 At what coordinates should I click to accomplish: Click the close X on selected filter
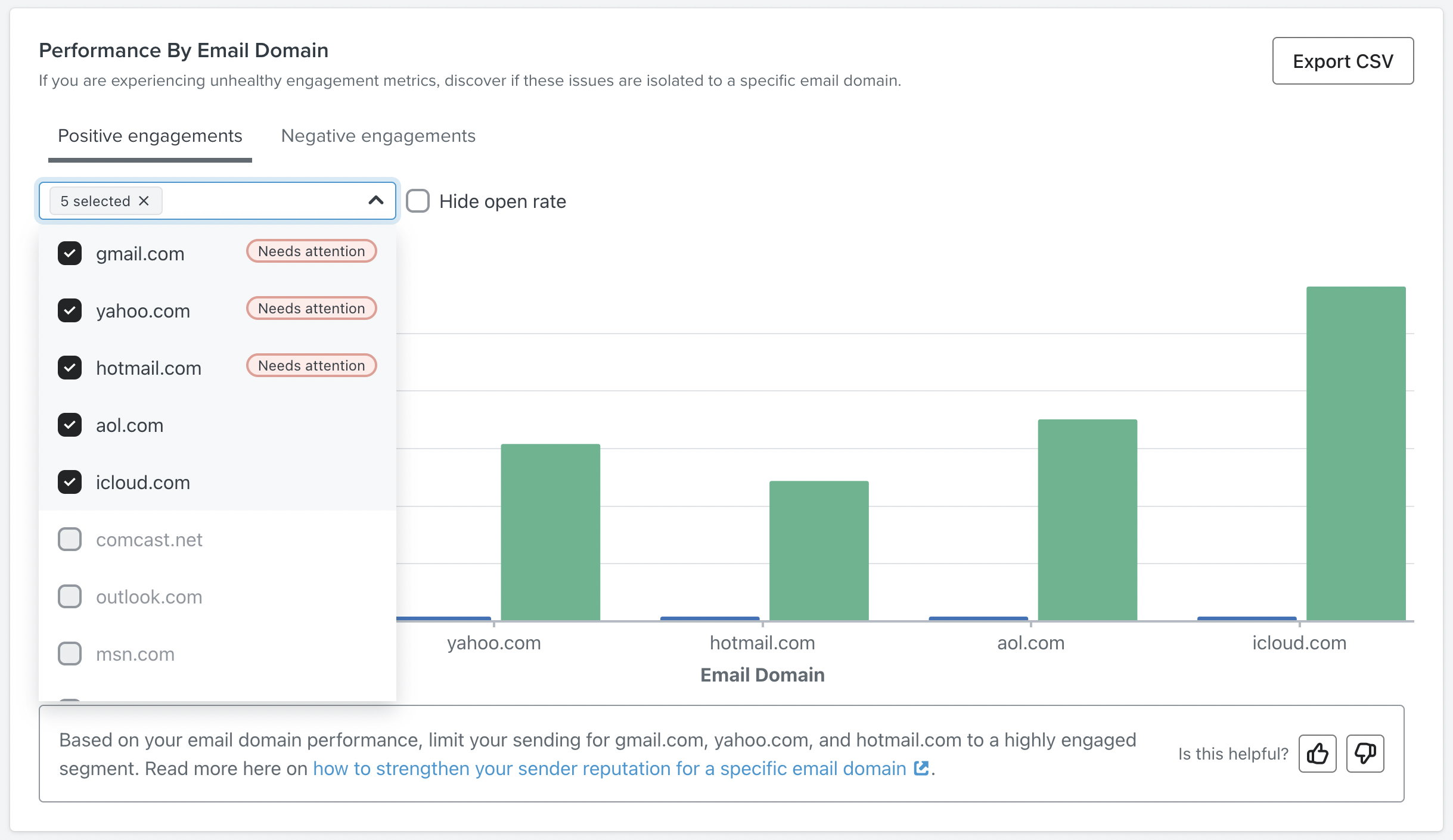pos(143,201)
